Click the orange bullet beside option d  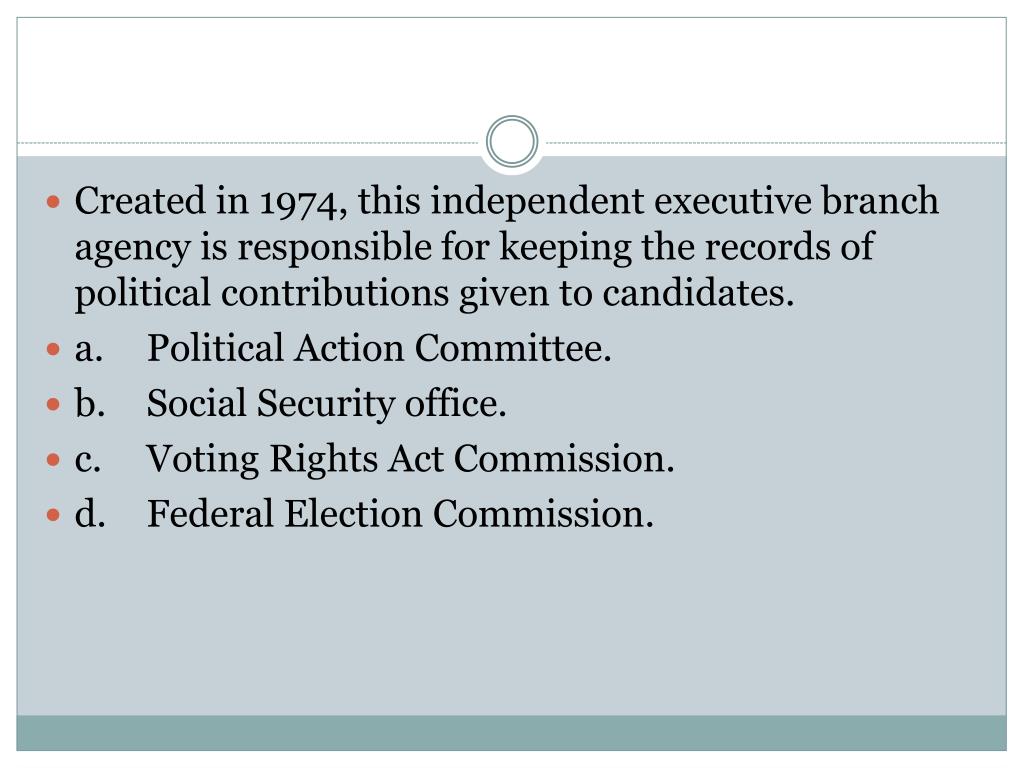(x=54, y=515)
